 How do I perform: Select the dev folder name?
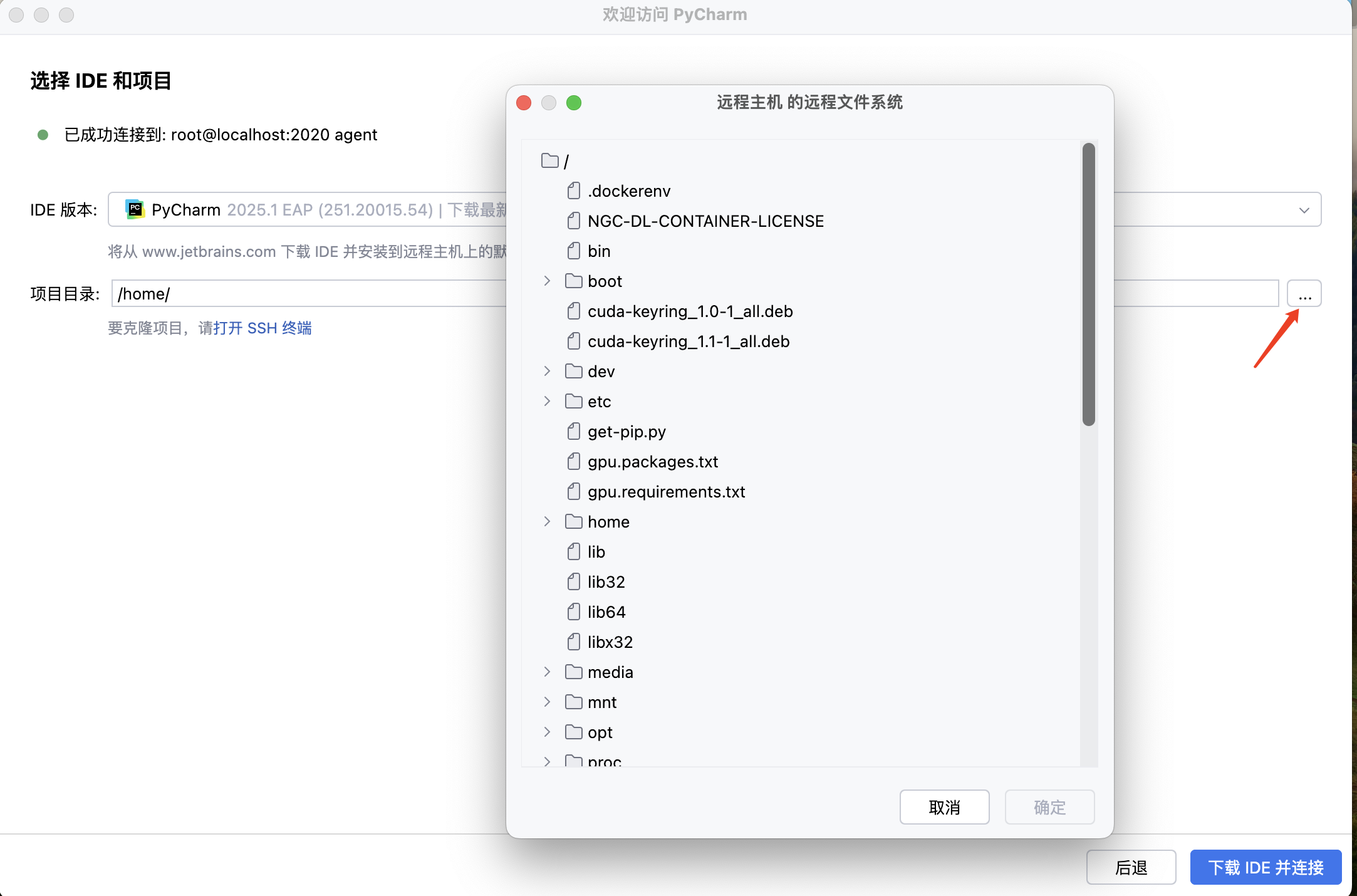(601, 372)
